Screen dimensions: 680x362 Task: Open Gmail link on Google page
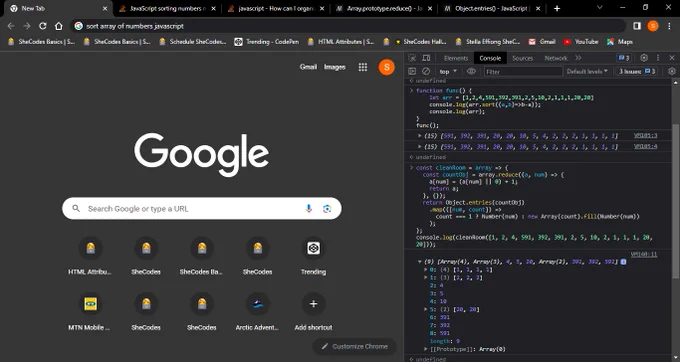pos(308,67)
